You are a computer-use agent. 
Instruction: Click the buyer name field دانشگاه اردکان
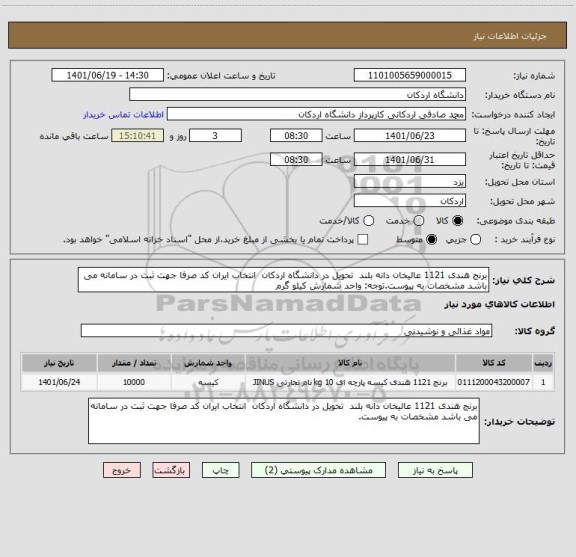point(298,95)
